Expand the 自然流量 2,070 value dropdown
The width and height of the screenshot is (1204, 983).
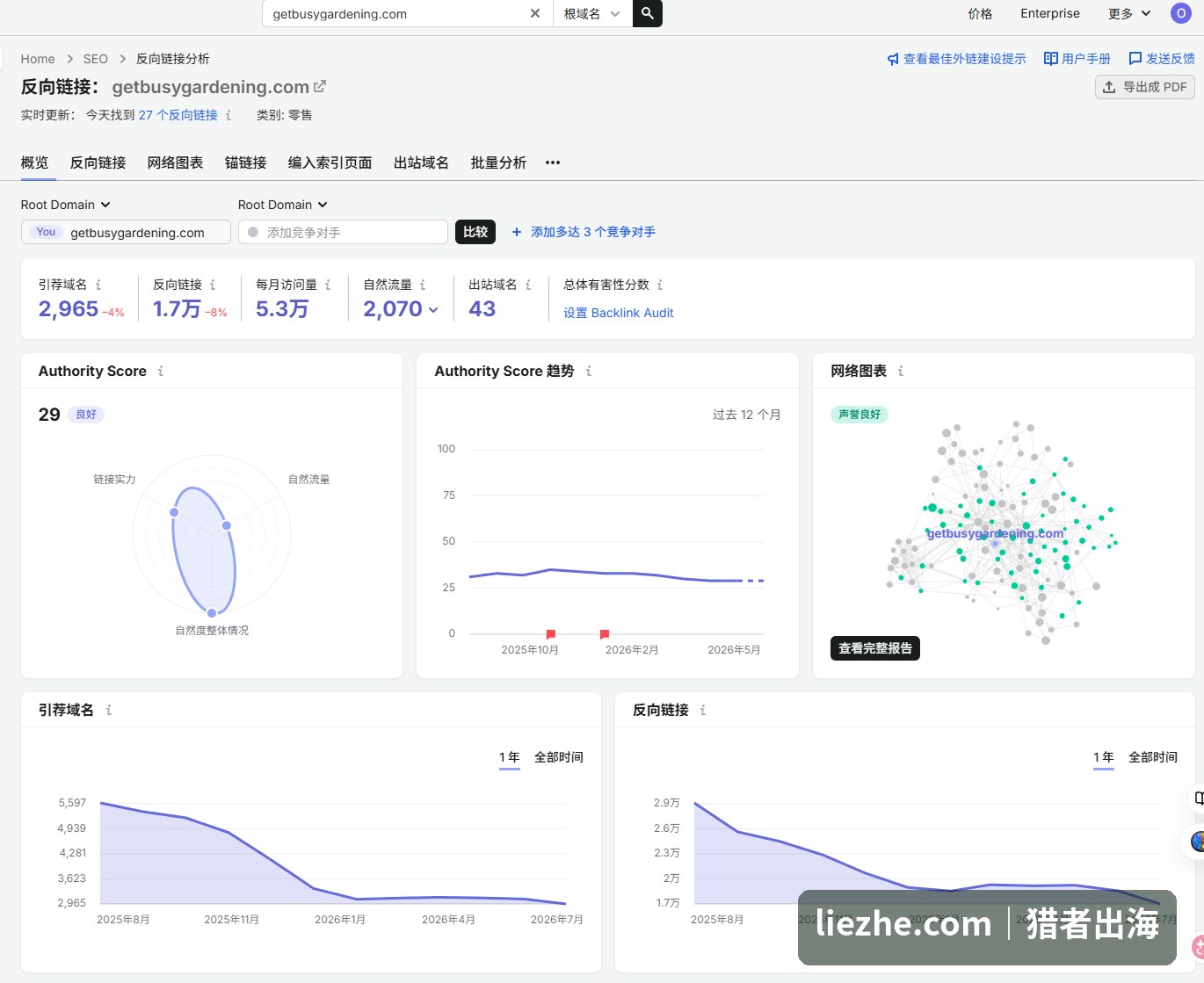(x=433, y=310)
